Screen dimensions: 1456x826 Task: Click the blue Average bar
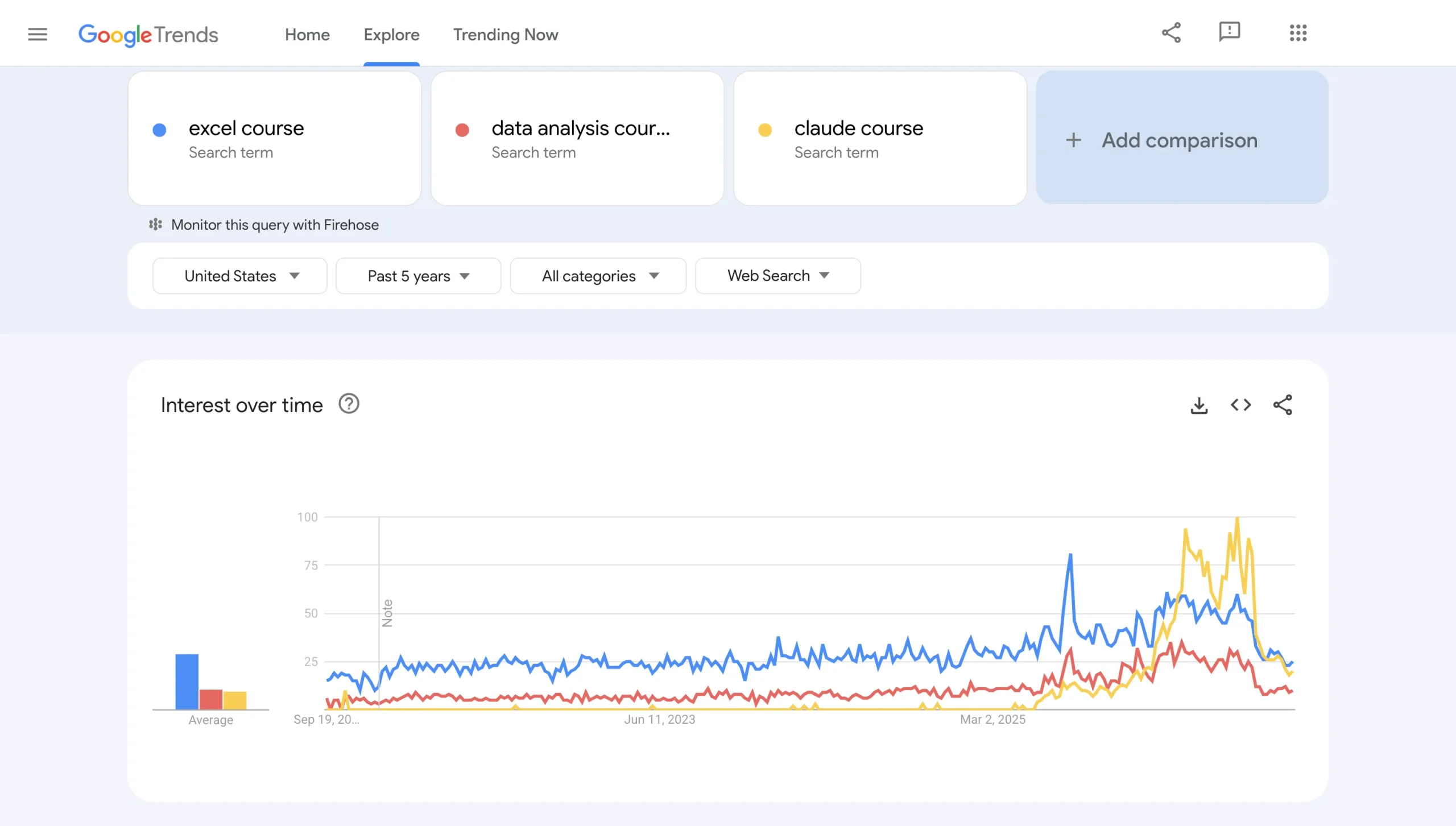(187, 682)
